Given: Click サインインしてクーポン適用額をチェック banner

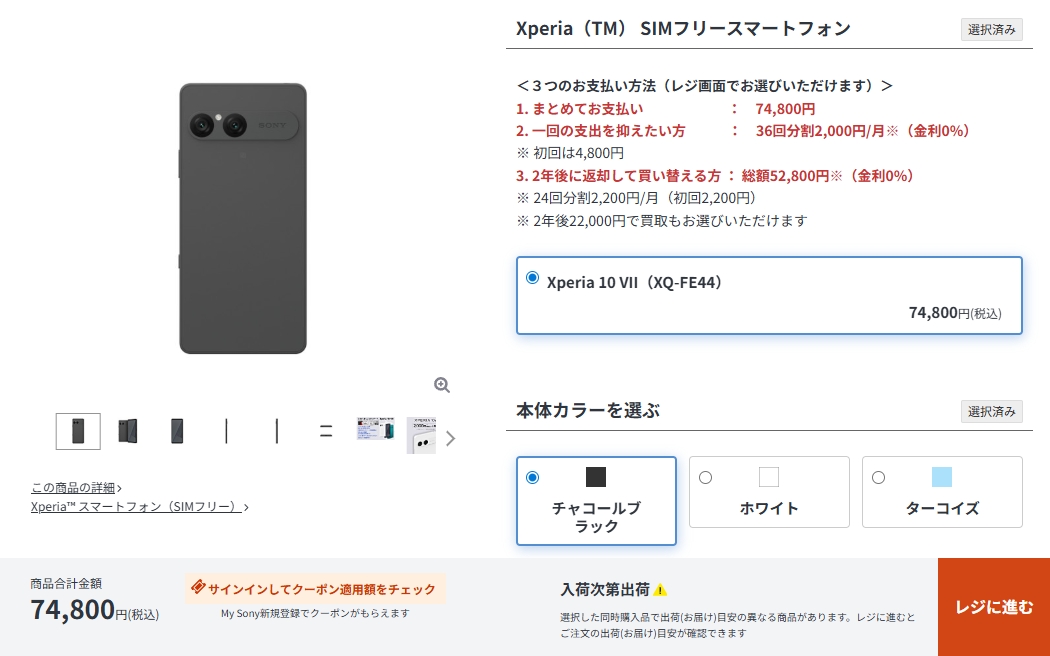Looking at the screenshot, I should [315, 588].
